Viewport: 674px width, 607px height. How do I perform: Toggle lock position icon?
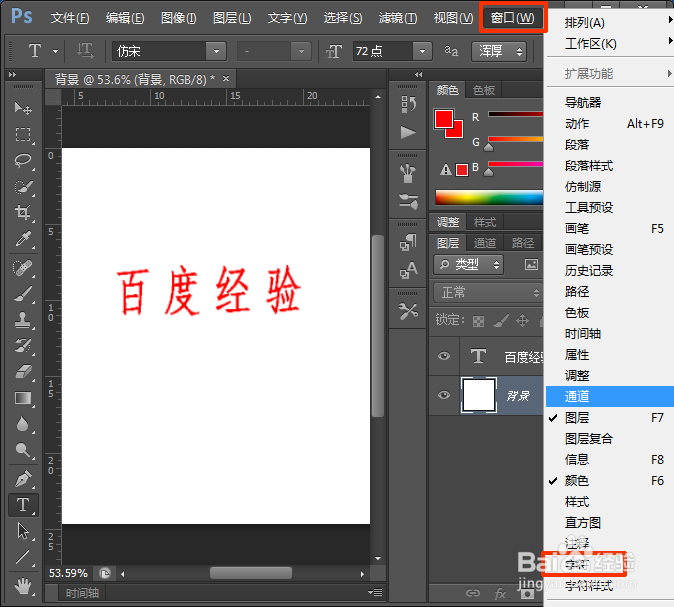(522, 321)
